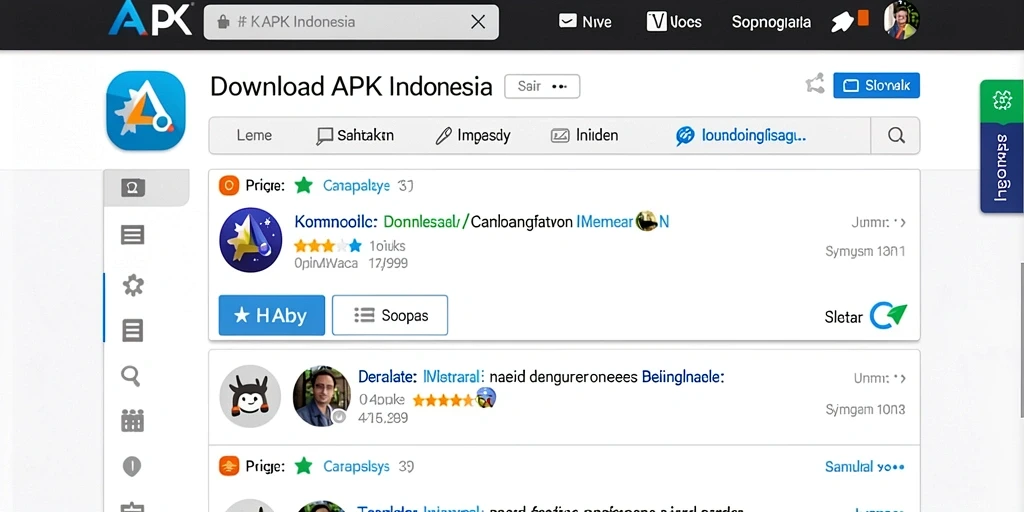Open the sidebar calendar icon
Image resolution: width=1024 pixels, height=512 pixels.
[132, 420]
